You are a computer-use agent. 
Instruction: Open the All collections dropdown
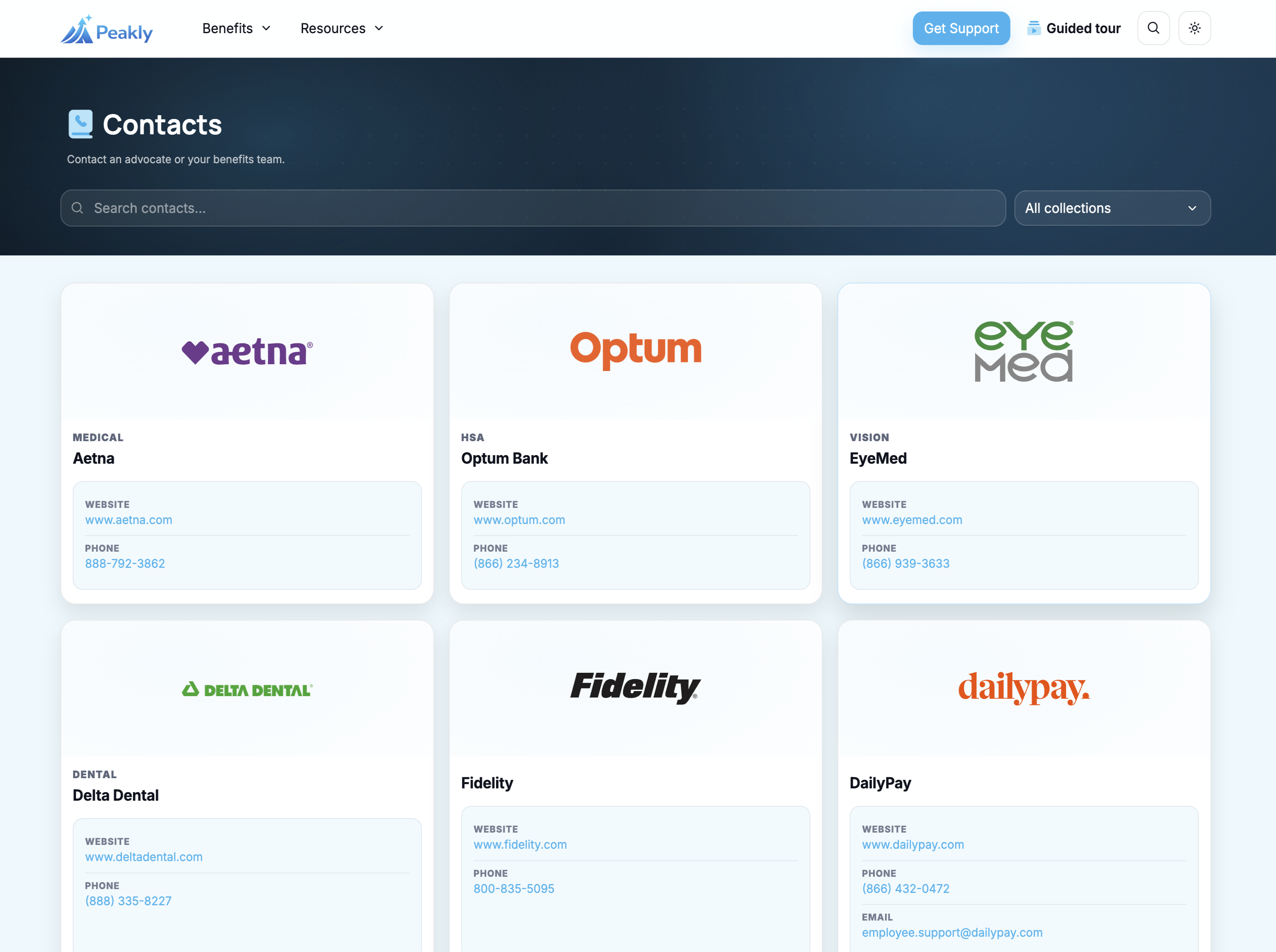click(x=1112, y=208)
